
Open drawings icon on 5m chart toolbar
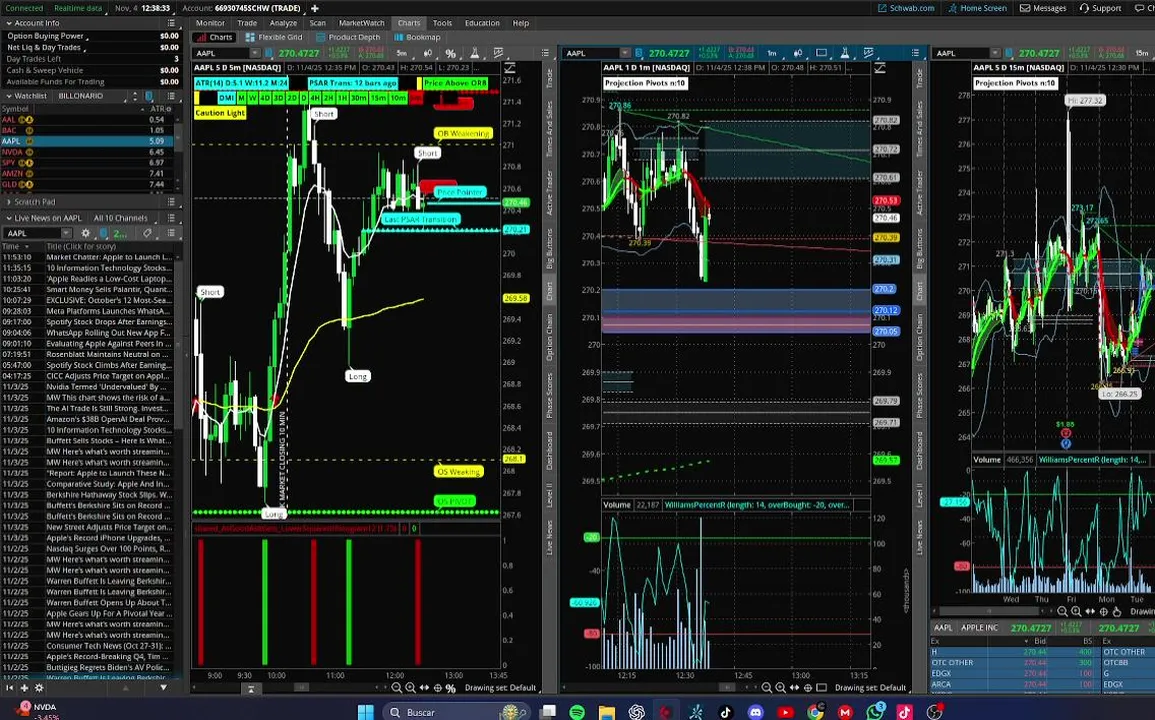point(498,53)
